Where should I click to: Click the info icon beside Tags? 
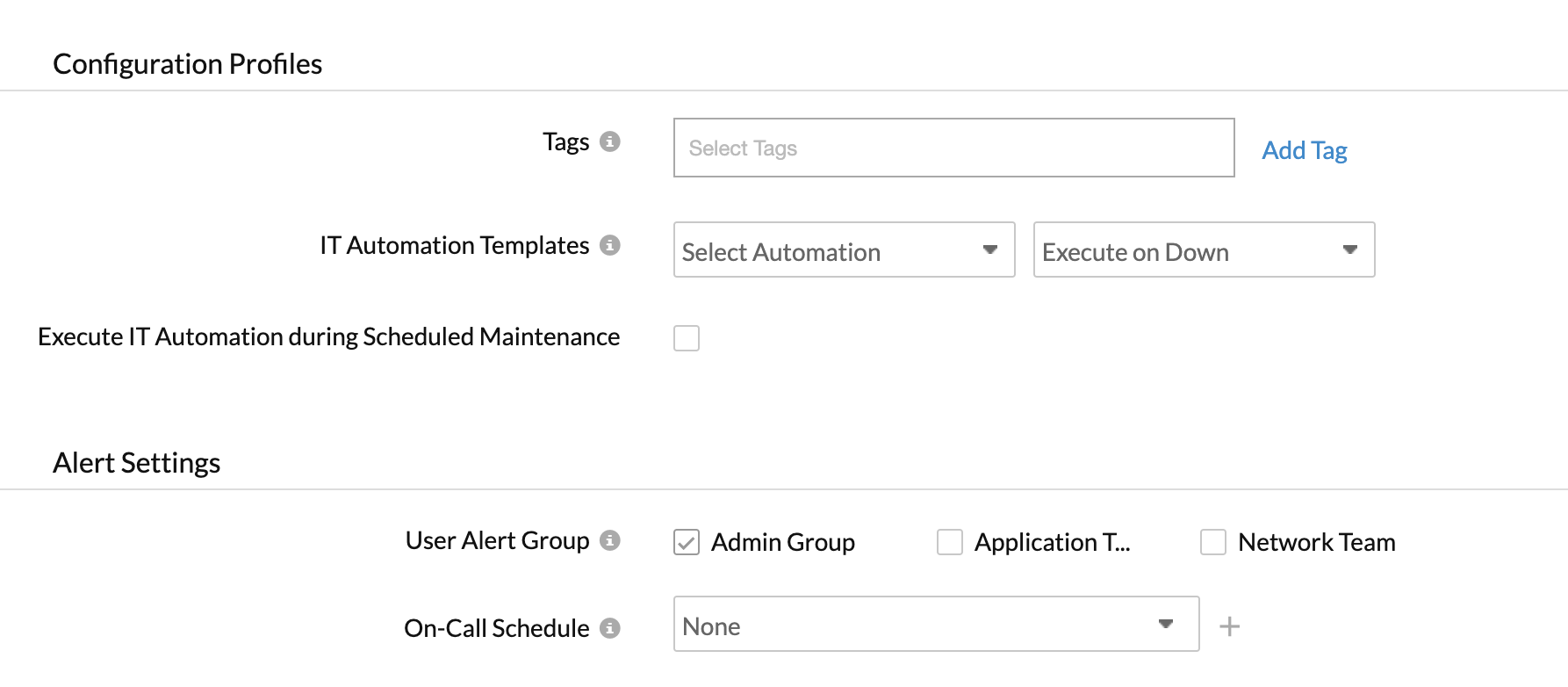[x=609, y=141]
